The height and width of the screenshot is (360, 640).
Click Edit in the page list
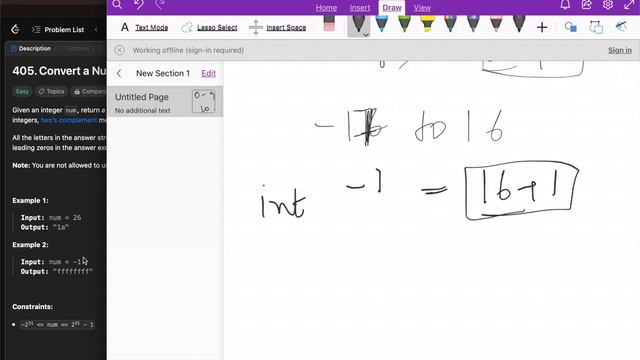pyautogui.click(x=208, y=73)
